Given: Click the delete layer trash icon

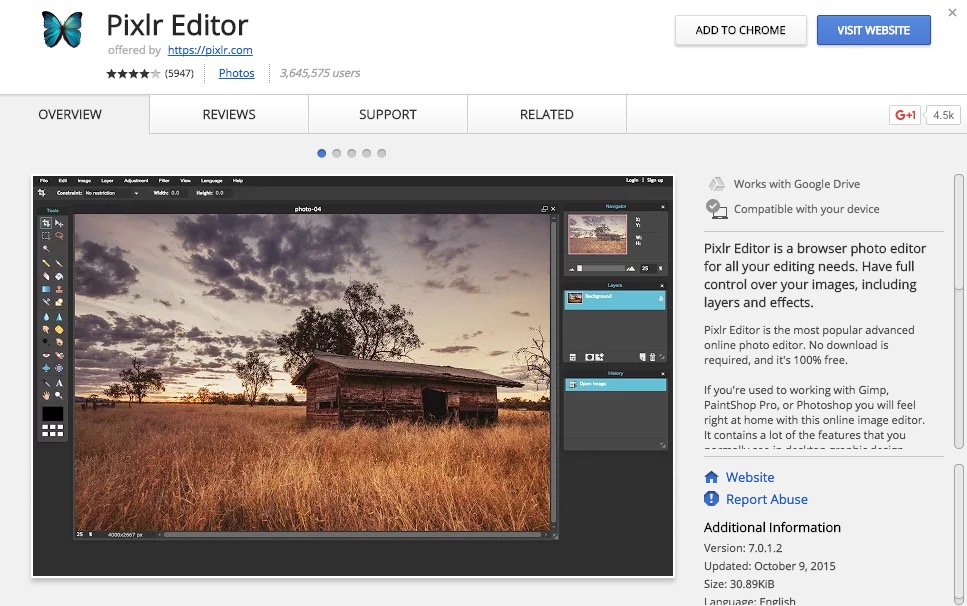Looking at the screenshot, I should (x=652, y=357).
